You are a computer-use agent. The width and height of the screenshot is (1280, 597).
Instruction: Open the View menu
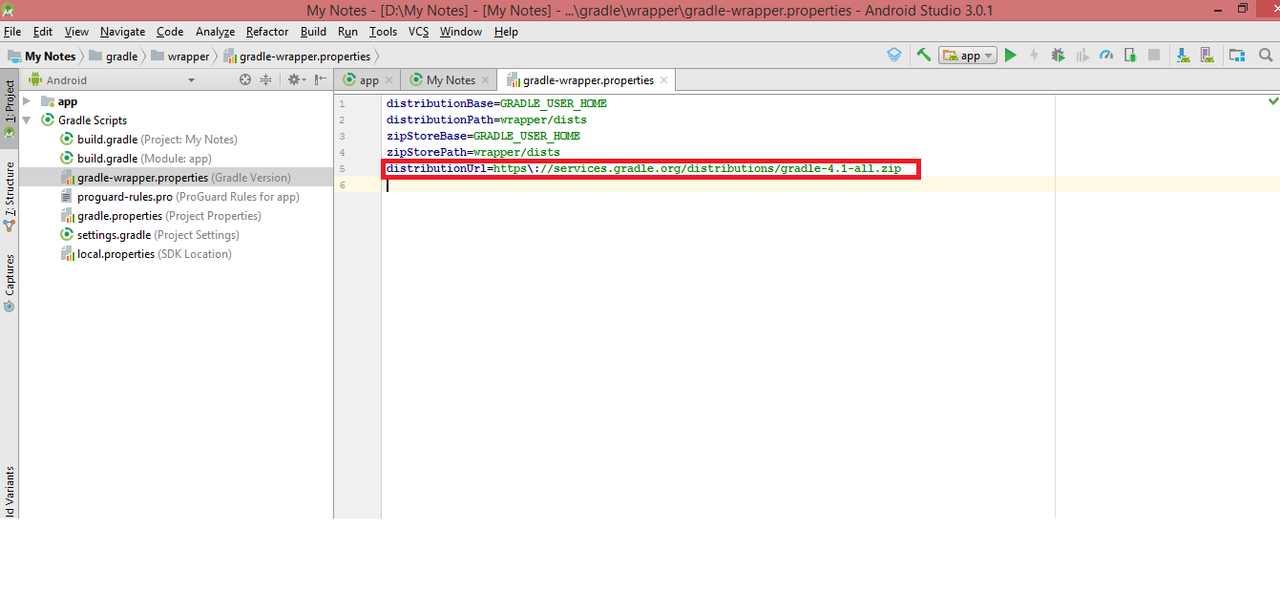(76, 32)
